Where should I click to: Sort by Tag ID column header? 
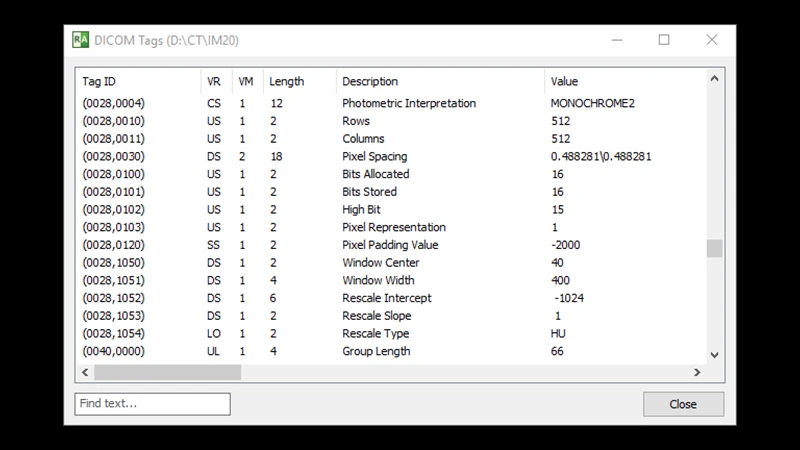click(x=138, y=81)
